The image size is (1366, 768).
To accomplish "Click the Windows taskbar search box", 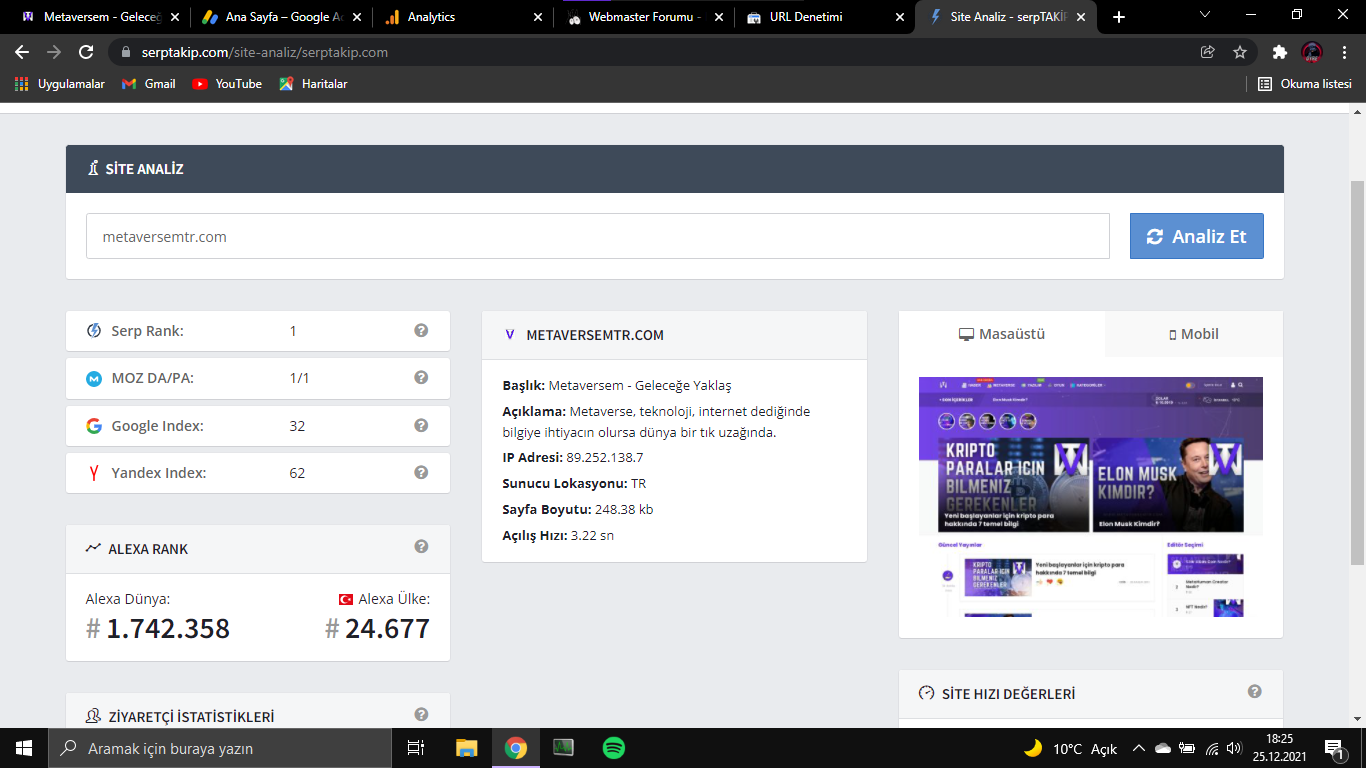I will coord(219,748).
